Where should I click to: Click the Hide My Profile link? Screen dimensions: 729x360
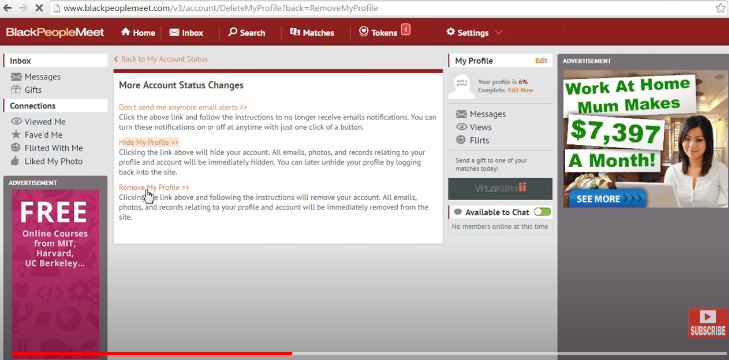[x=149, y=142]
